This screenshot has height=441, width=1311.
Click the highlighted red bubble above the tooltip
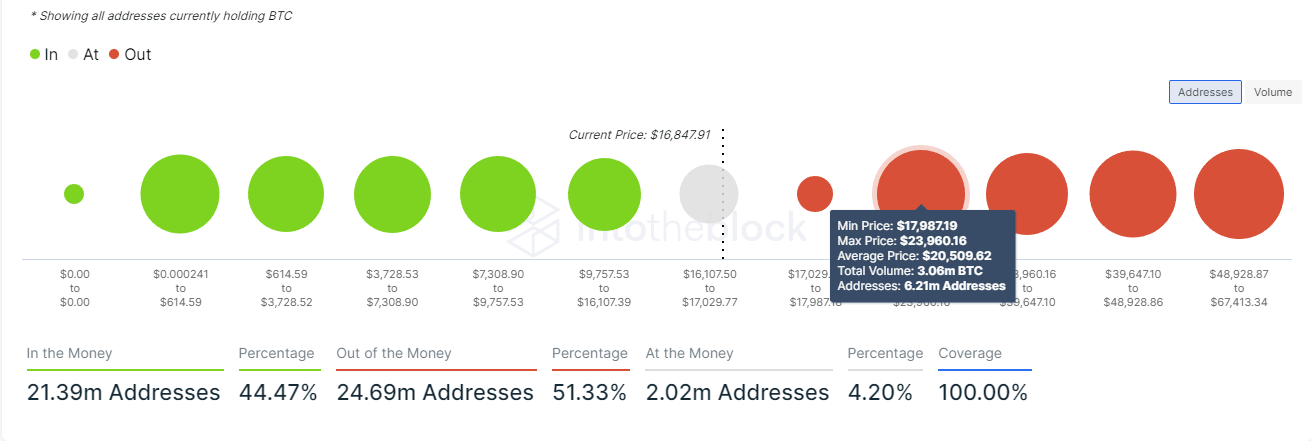point(920,185)
